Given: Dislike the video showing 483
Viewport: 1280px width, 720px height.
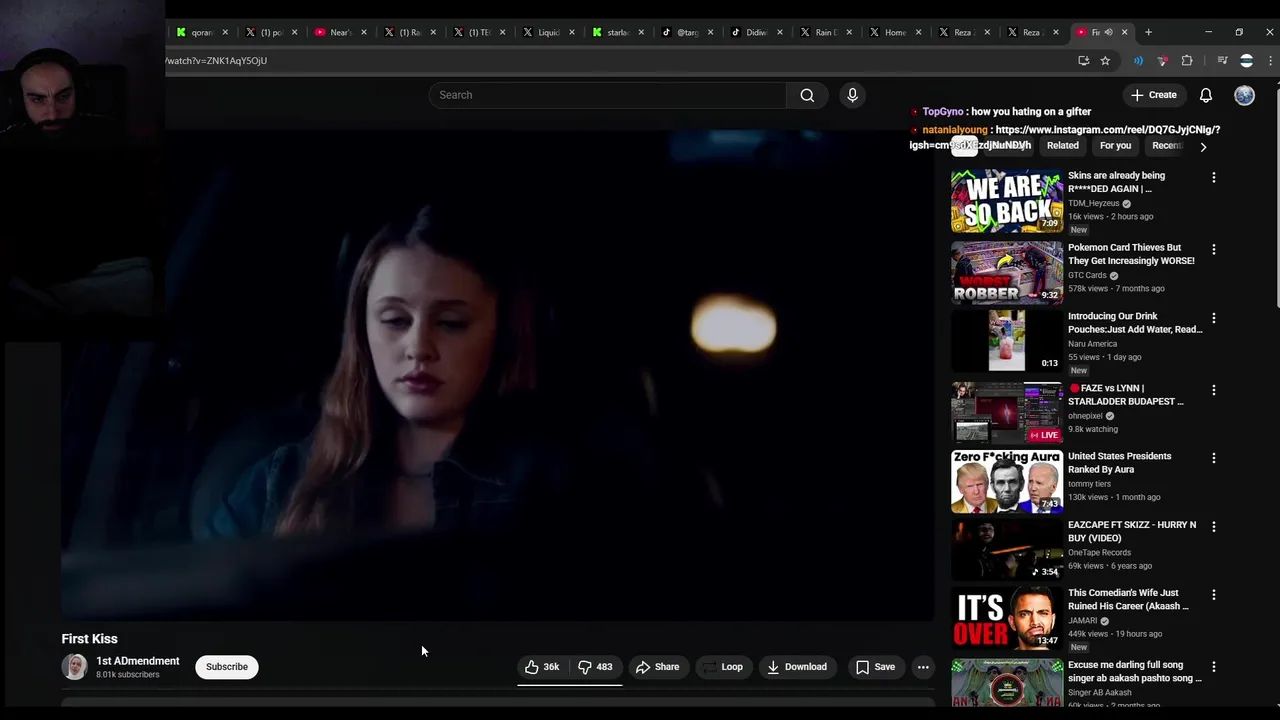Looking at the screenshot, I should pos(595,667).
